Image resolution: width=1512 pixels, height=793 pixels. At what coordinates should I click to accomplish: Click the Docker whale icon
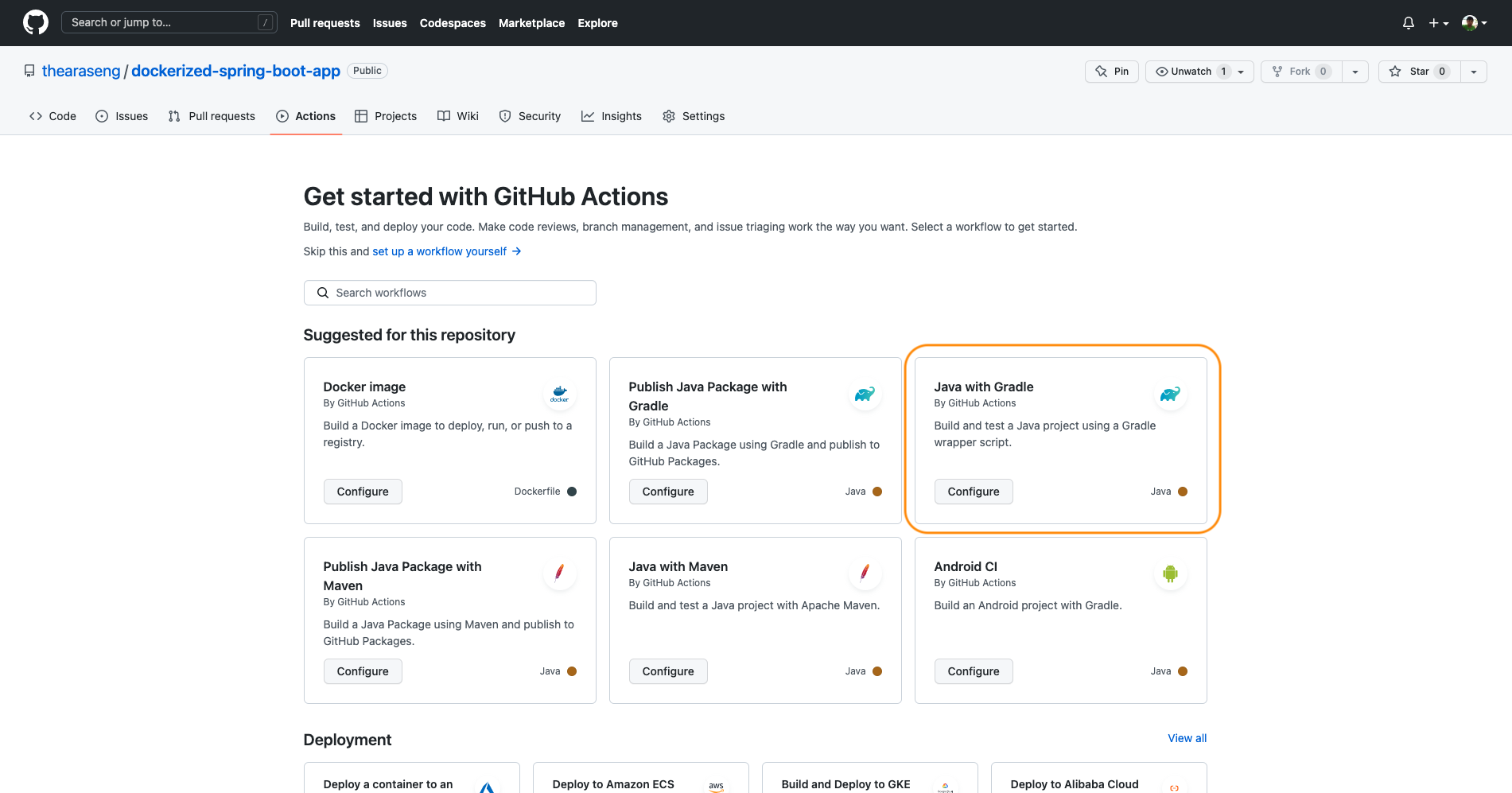(559, 394)
